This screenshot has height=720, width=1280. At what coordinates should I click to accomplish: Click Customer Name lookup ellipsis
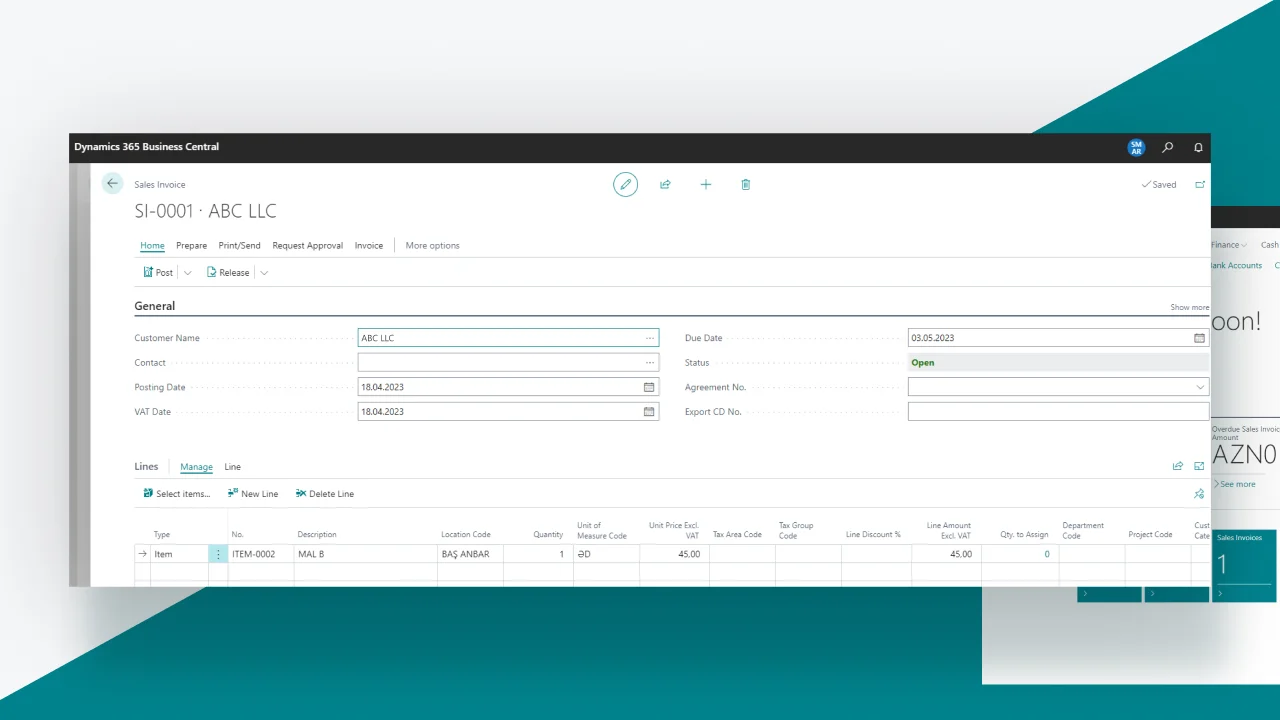[650, 338]
